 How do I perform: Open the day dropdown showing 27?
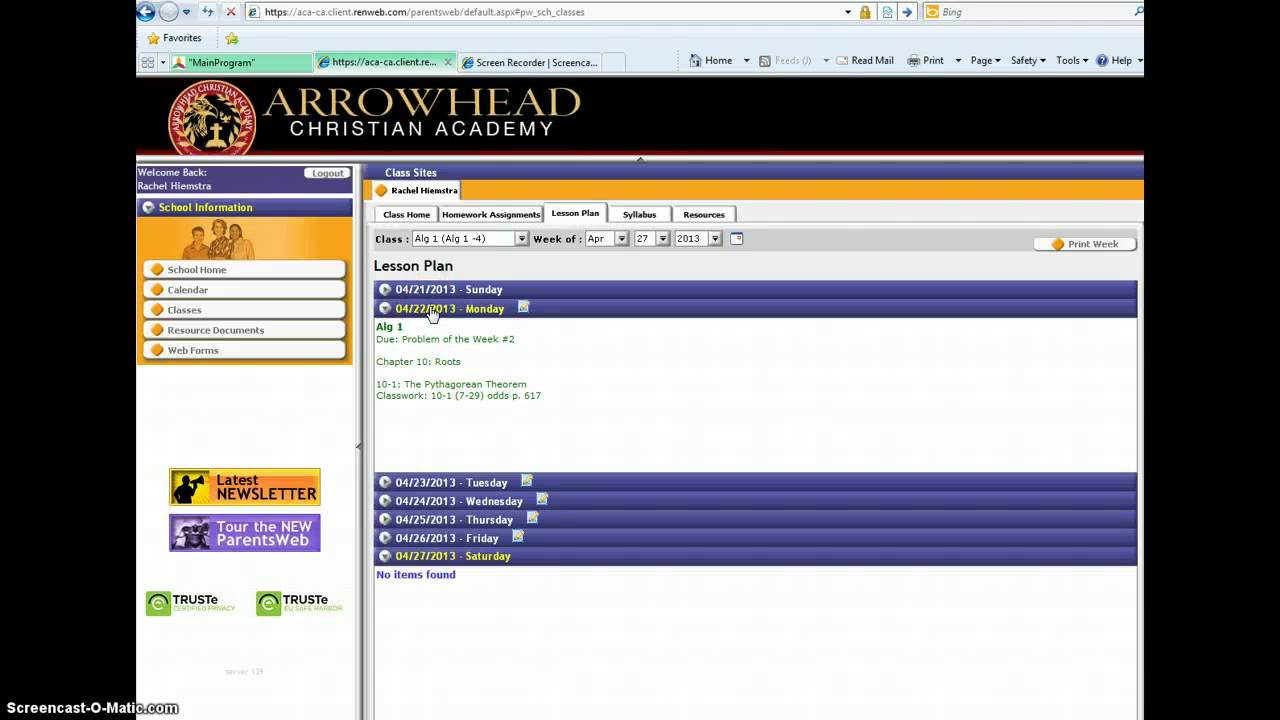click(x=651, y=239)
